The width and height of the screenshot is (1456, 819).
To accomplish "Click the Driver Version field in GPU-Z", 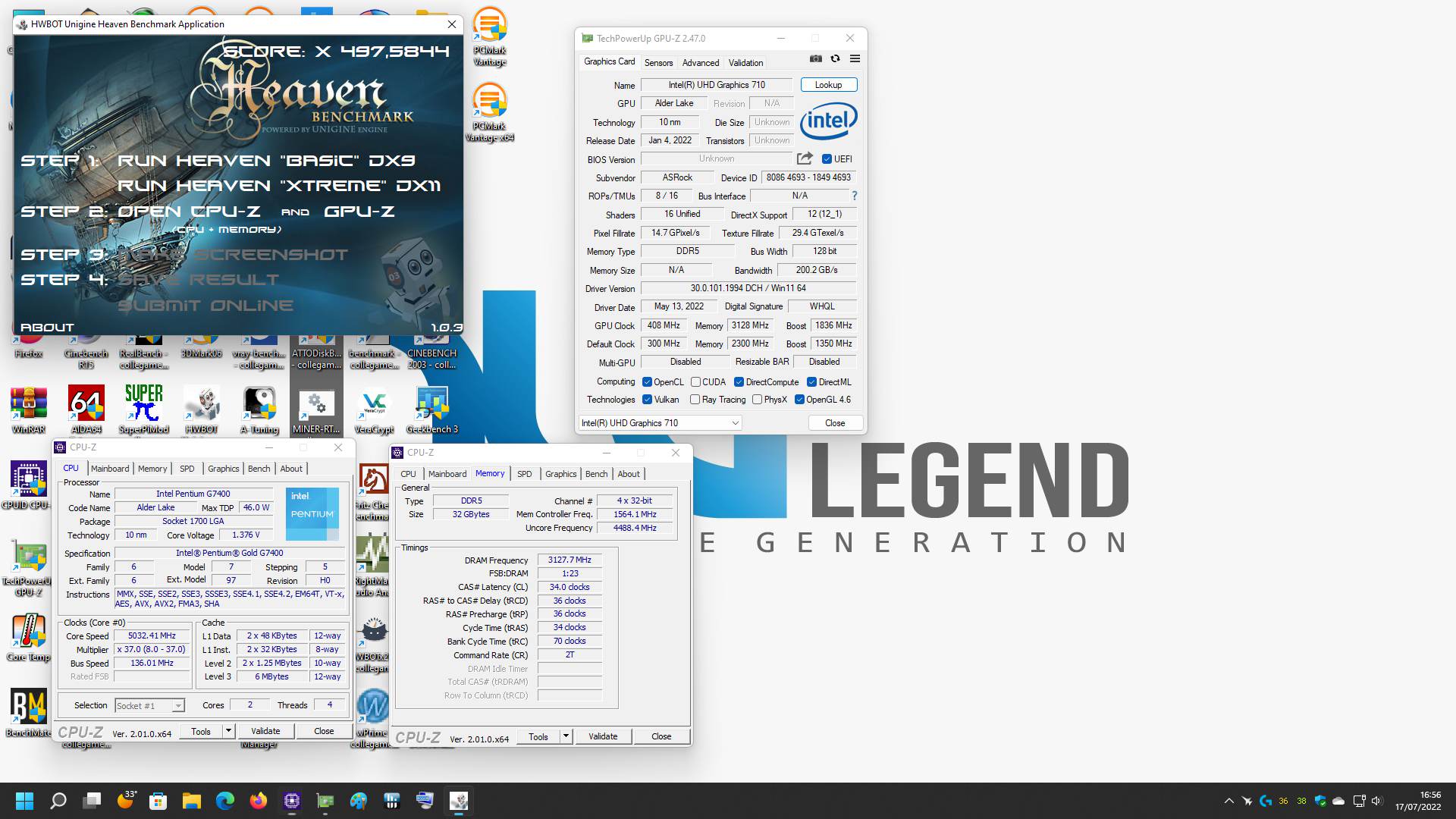I will pos(748,288).
